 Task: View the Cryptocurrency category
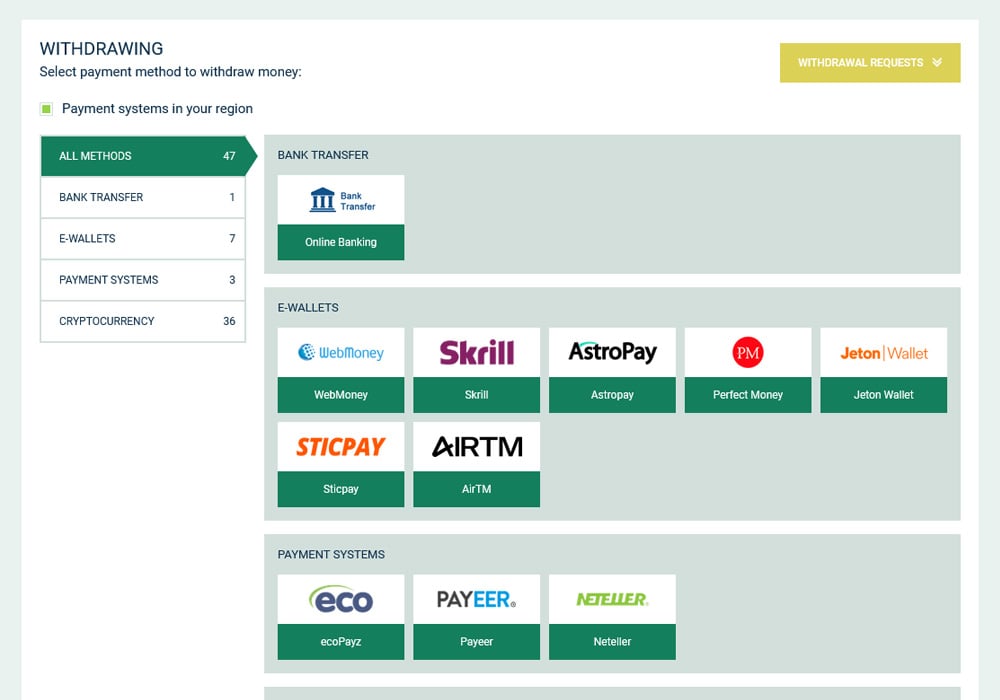pos(143,321)
